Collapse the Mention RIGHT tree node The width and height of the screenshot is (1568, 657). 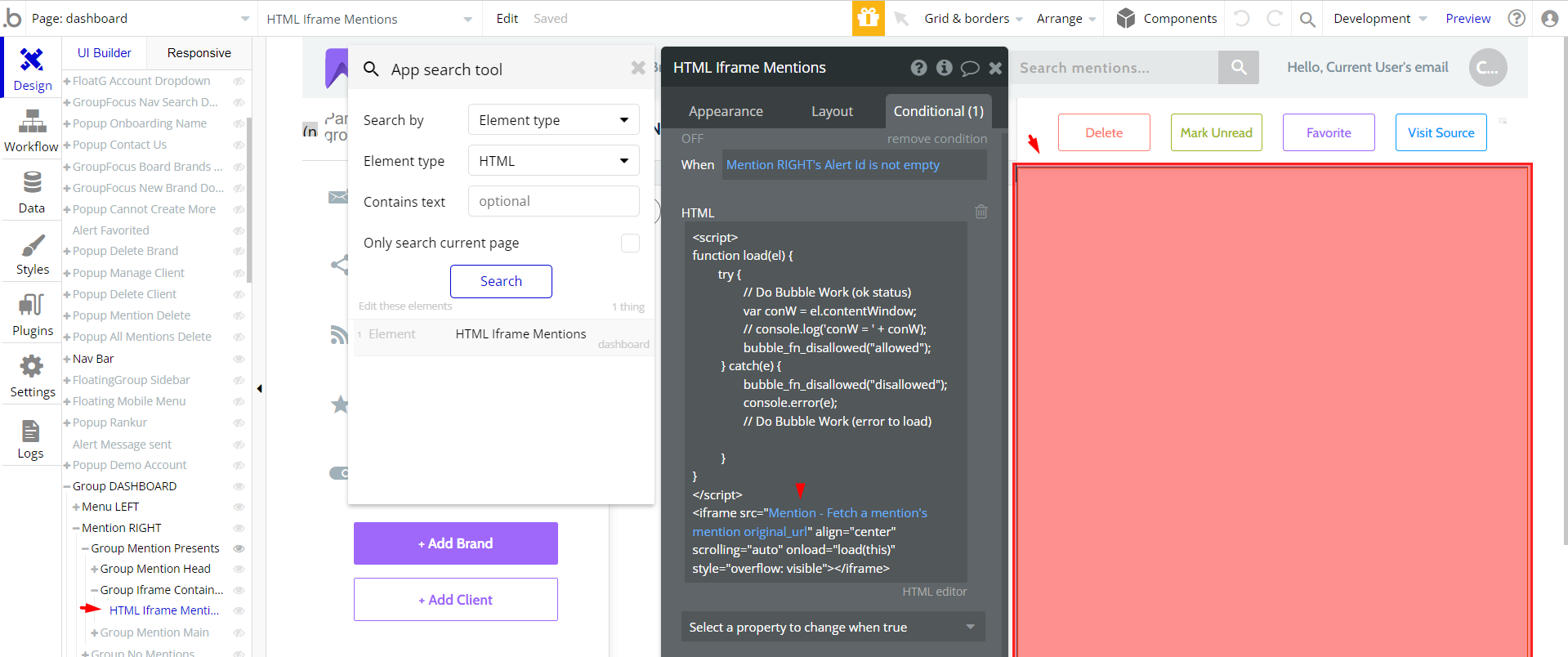(76, 528)
